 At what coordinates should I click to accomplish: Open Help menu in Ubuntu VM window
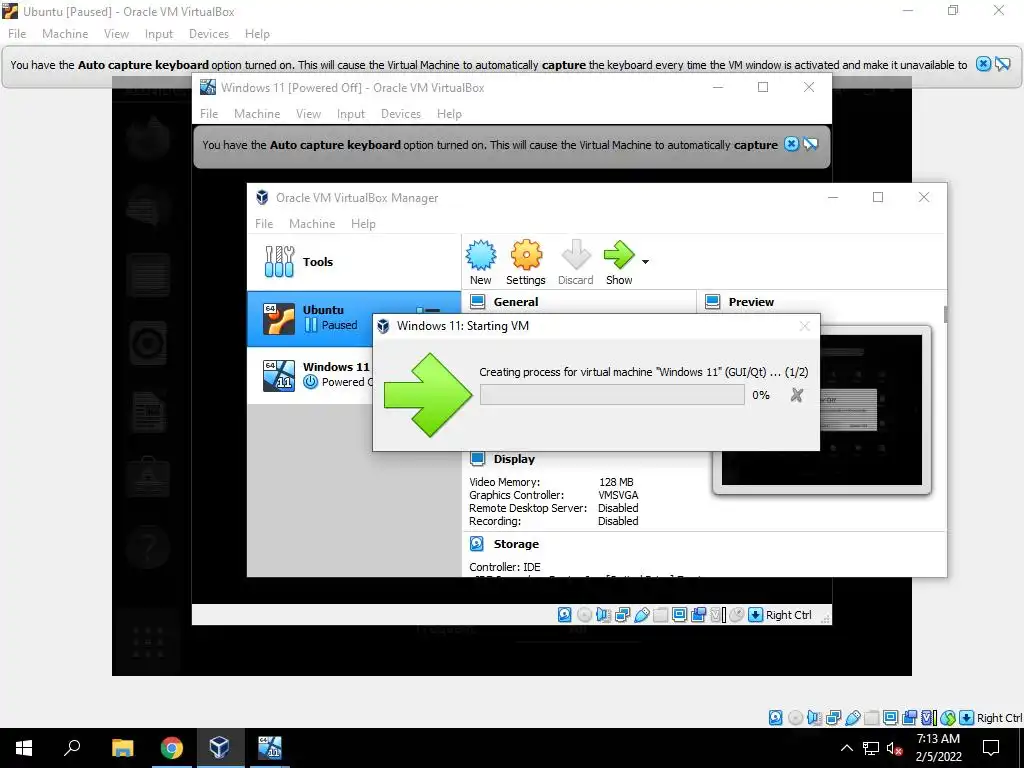point(257,34)
